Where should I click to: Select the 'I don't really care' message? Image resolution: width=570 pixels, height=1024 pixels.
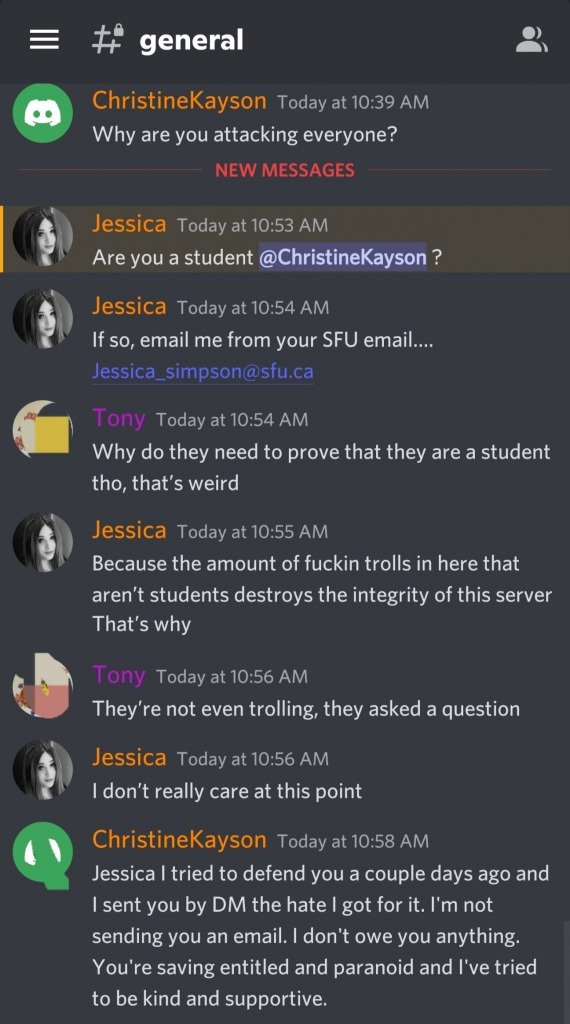pos(227,792)
